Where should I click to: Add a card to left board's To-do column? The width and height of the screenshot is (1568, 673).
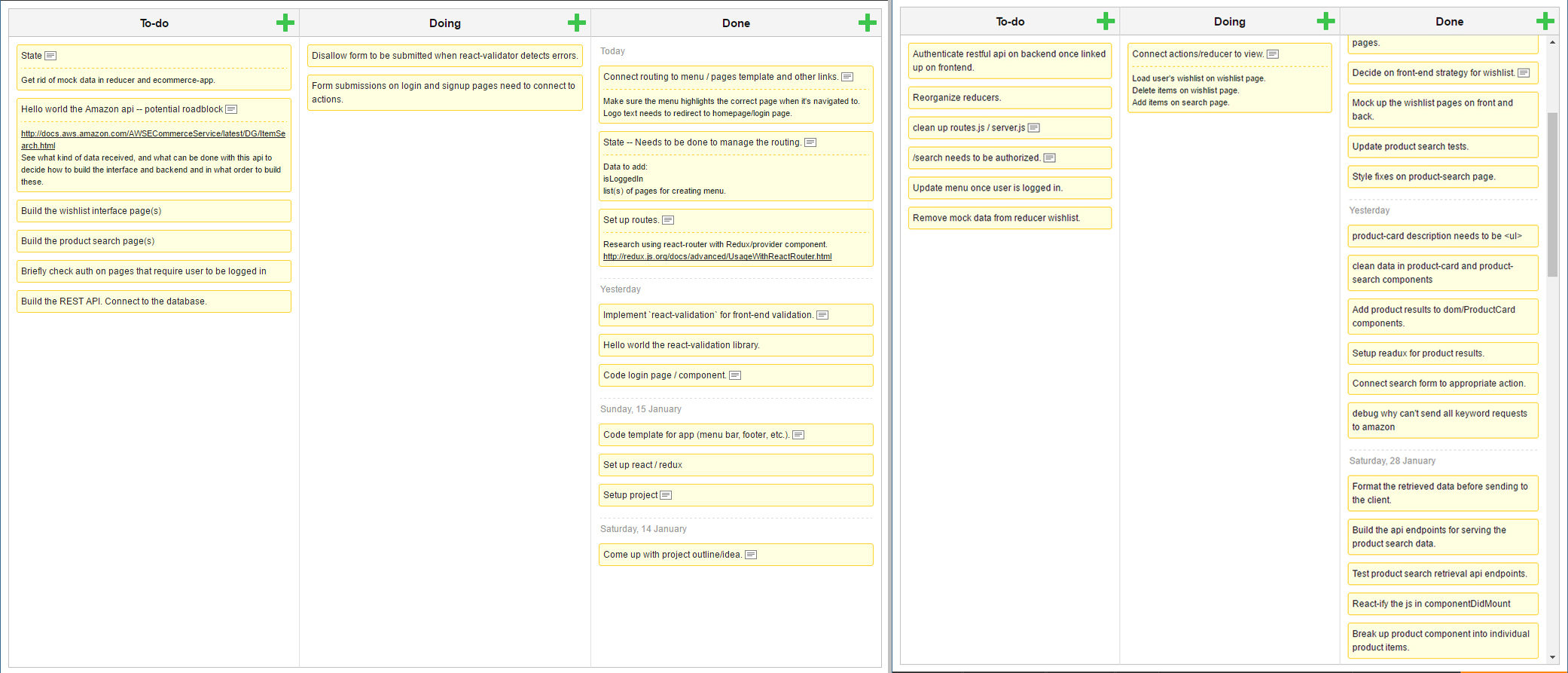click(285, 23)
